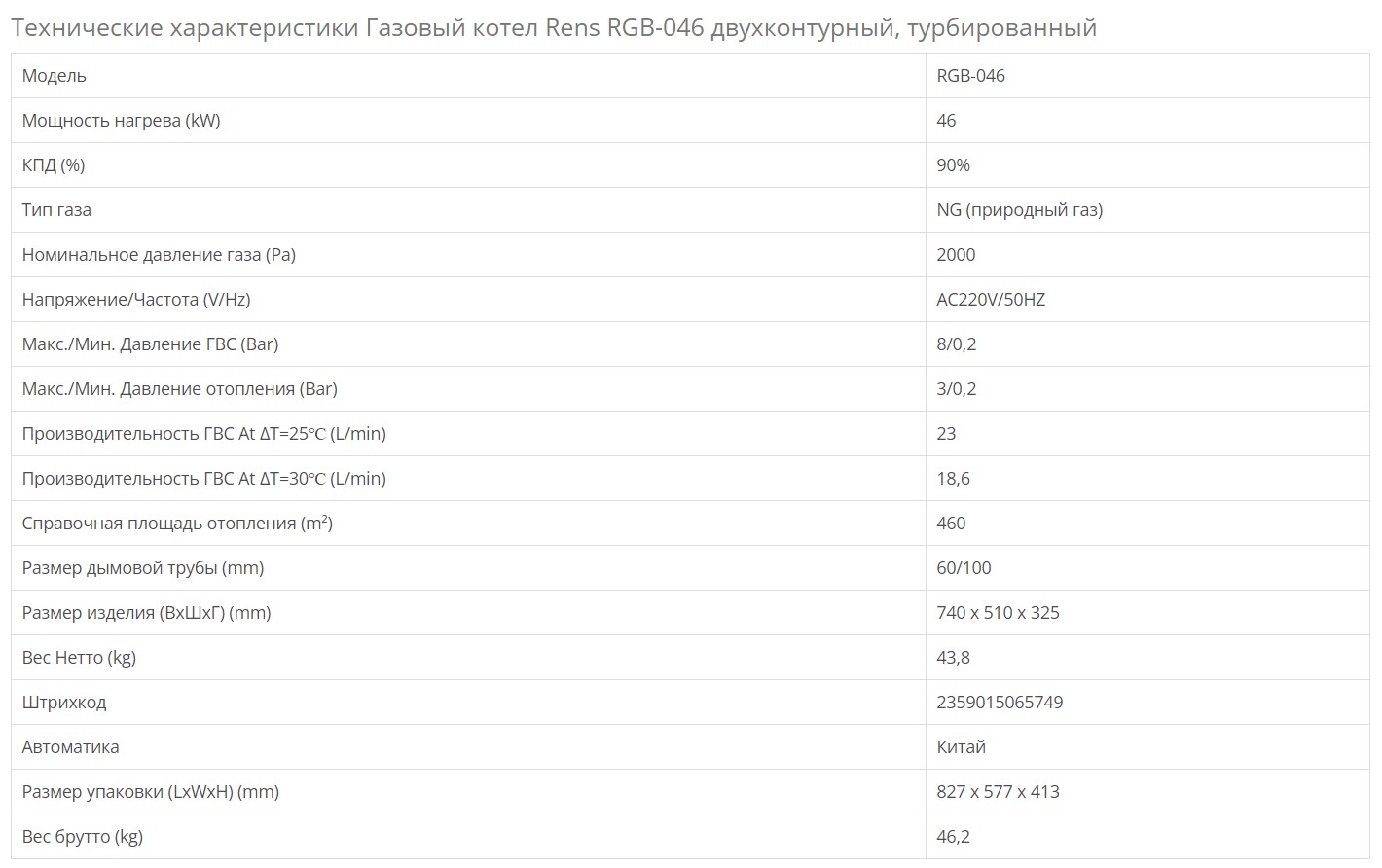Select the 18,6 L/min flow value
Screen dimensions: 1382x868
pos(953,479)
